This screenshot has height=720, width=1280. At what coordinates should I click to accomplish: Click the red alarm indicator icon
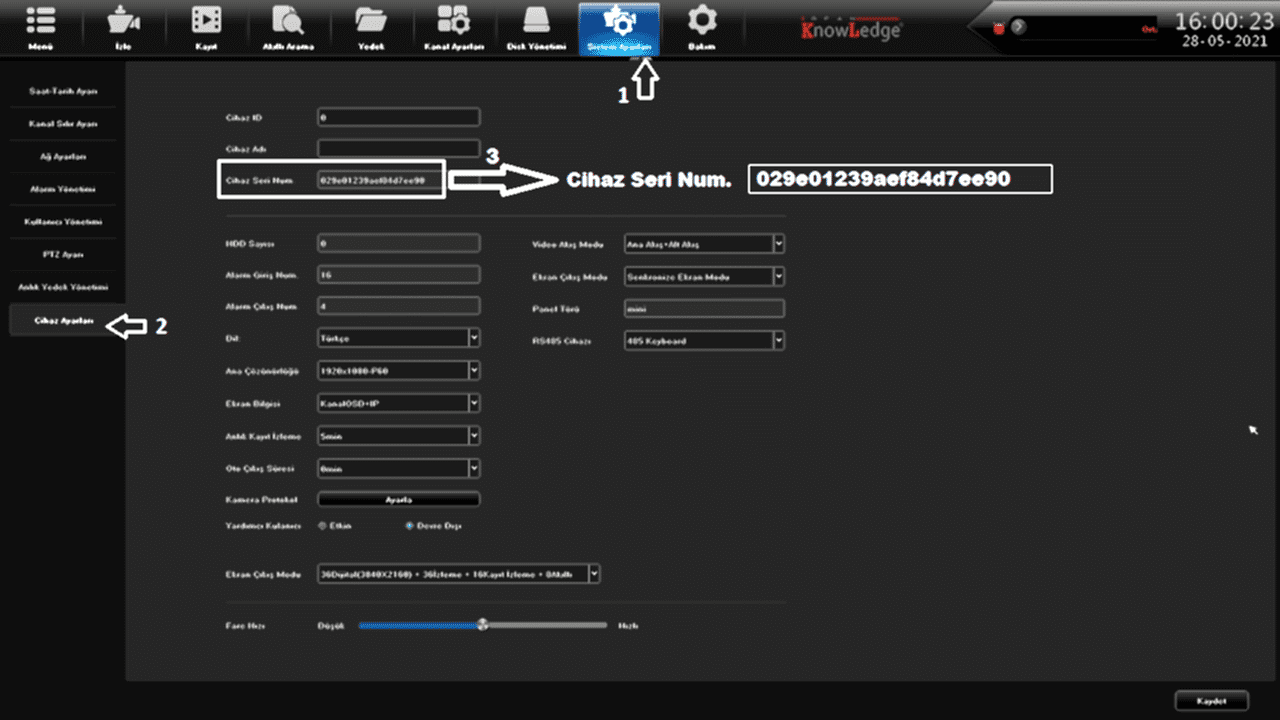(997, 28)
